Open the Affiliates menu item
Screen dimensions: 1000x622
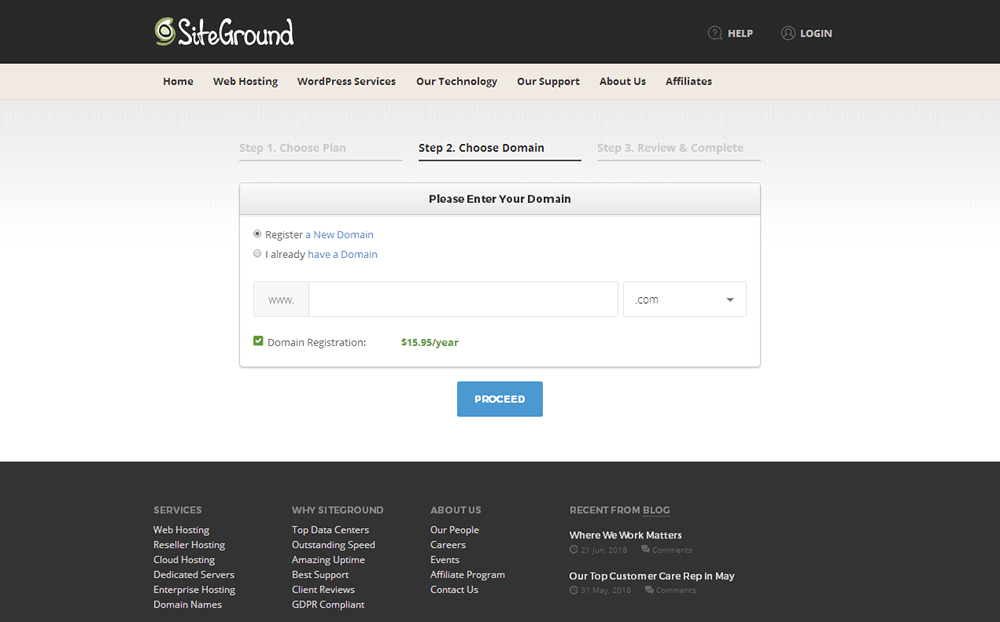pos(689,82)
